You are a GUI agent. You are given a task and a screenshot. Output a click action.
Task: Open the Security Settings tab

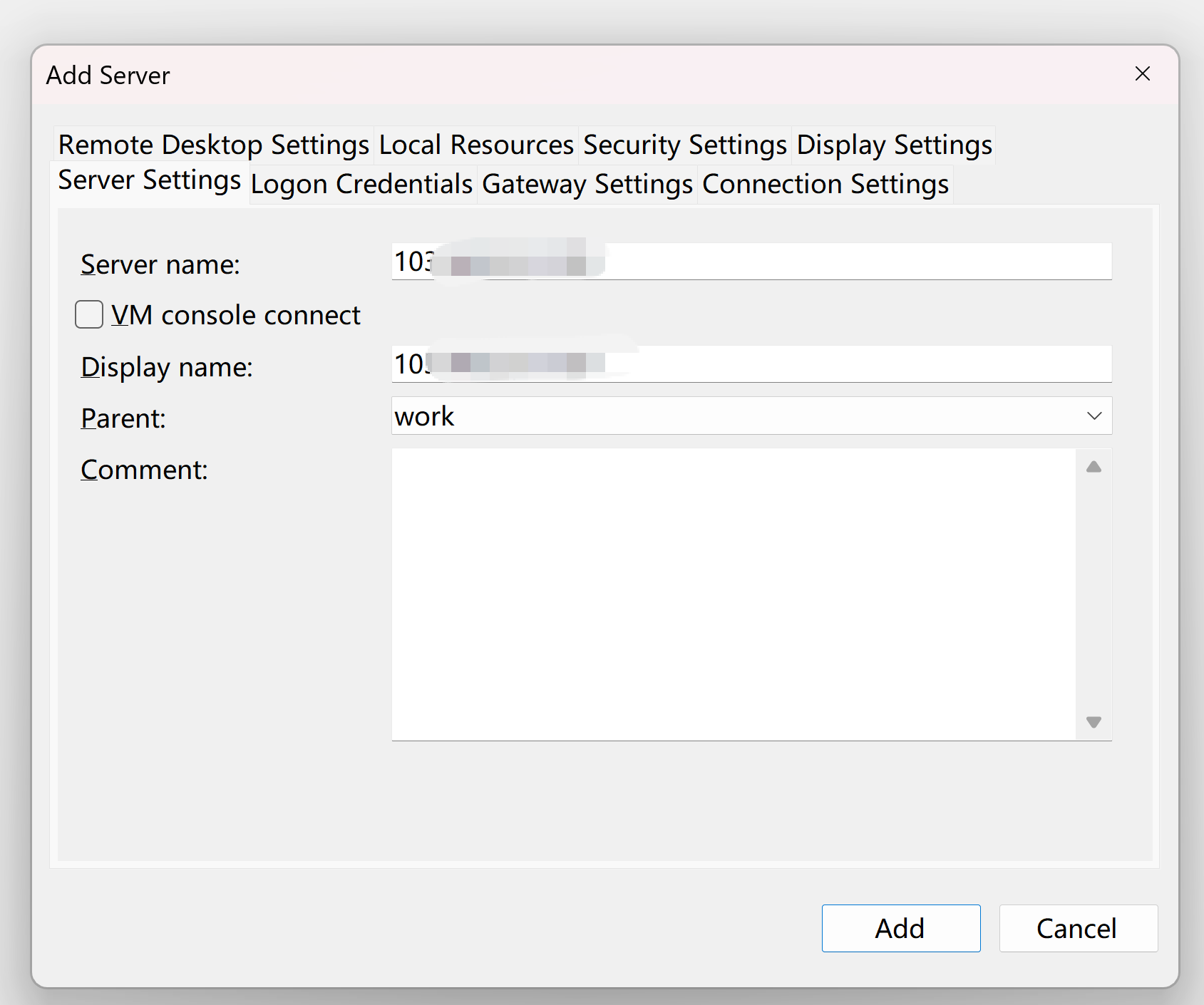tap(685, 145)
